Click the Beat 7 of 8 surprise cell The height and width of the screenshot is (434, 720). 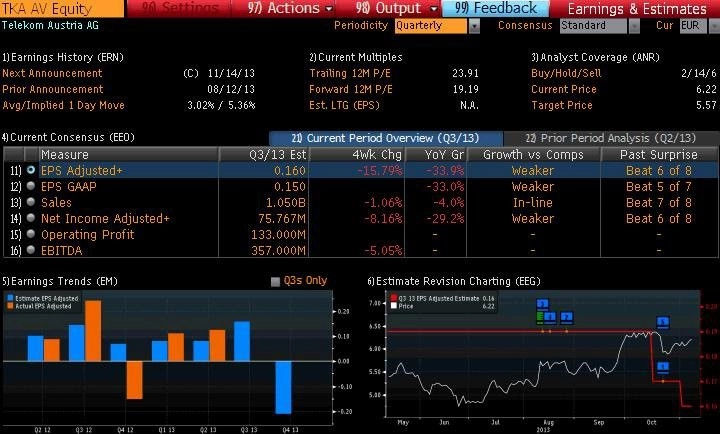coord(658,203)
